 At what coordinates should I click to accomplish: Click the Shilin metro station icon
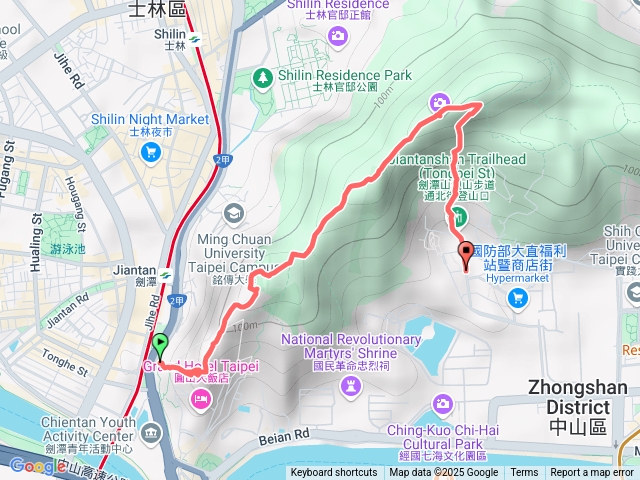pyautogui.click(x=196, y=40)
